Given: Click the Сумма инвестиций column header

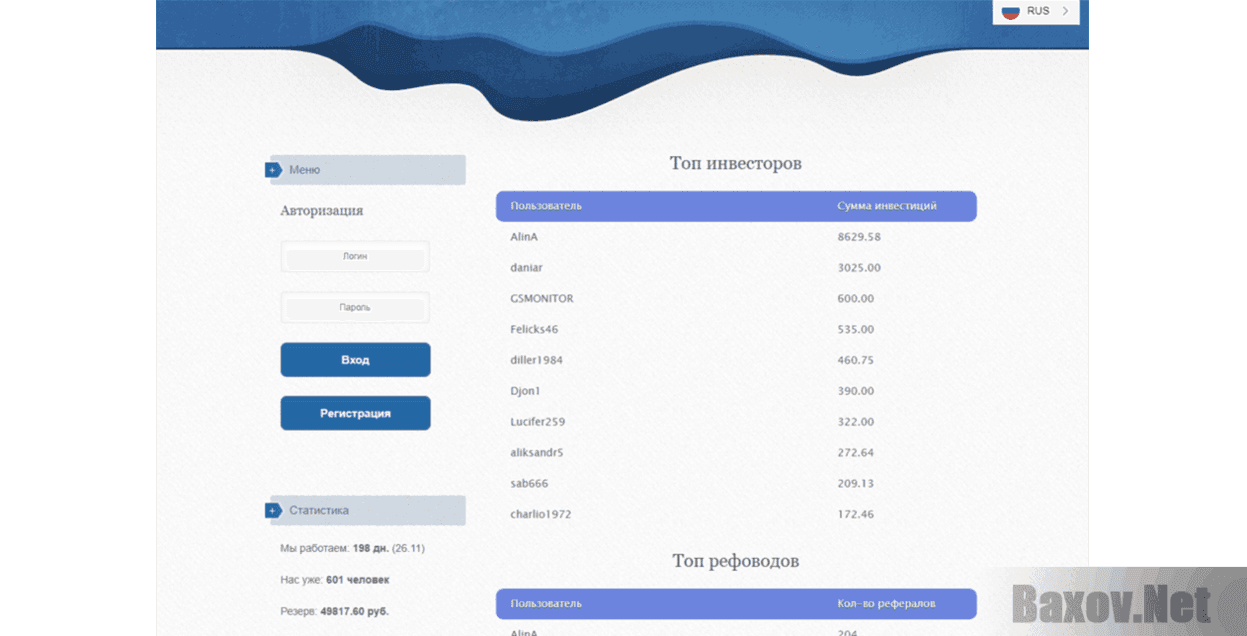Looking at the screenshot, I should 887,206.
